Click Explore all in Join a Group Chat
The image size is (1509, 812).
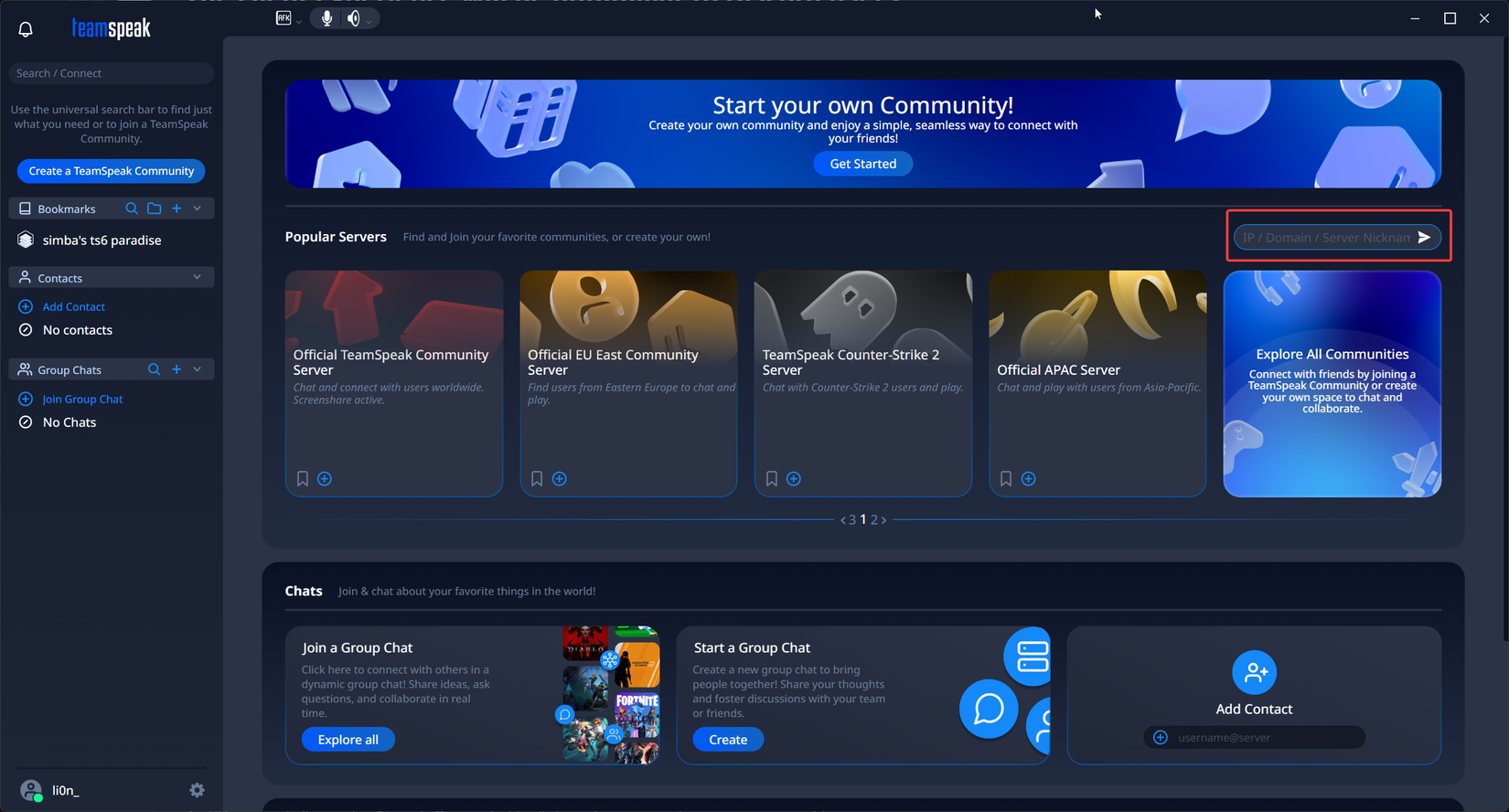click(348, 740)
